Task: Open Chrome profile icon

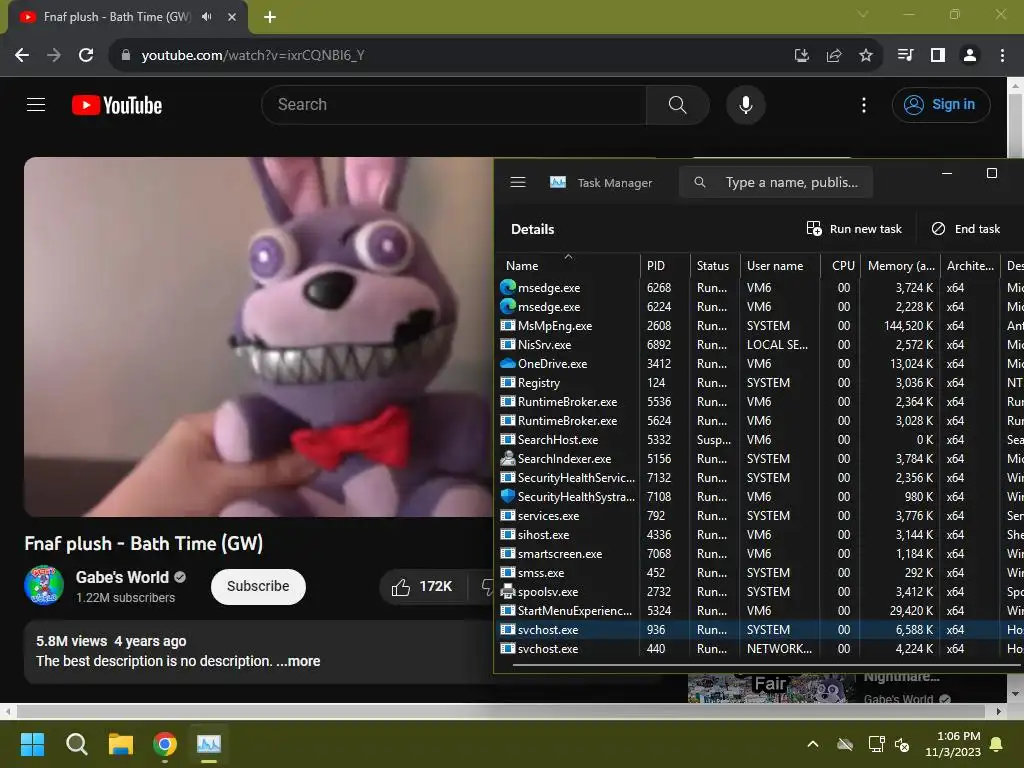Action: click(x=970, y=56)
